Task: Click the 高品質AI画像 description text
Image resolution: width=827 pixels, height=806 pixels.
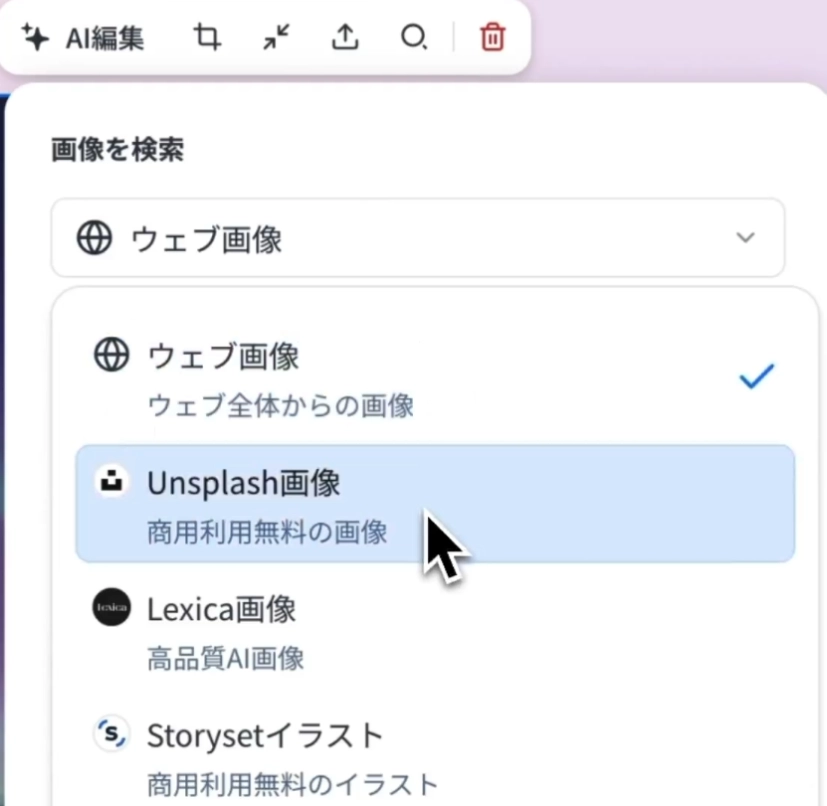Action: pyautogui.click(x=225, y=658)
